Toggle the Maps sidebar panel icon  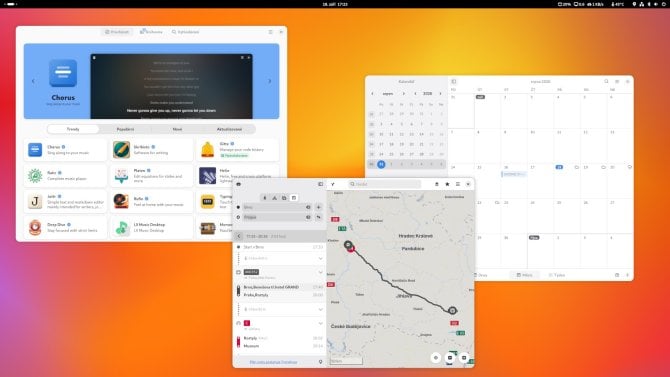pyautogui.click(x=320, y=184)
